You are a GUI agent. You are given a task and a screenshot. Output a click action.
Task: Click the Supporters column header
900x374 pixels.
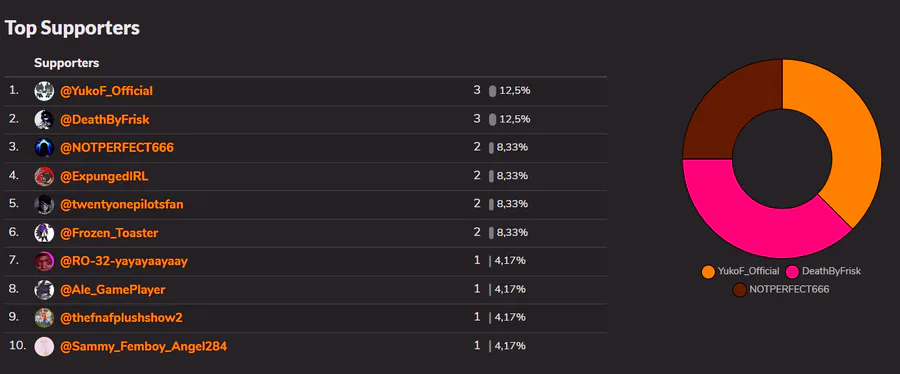click(x=67, y=63)
